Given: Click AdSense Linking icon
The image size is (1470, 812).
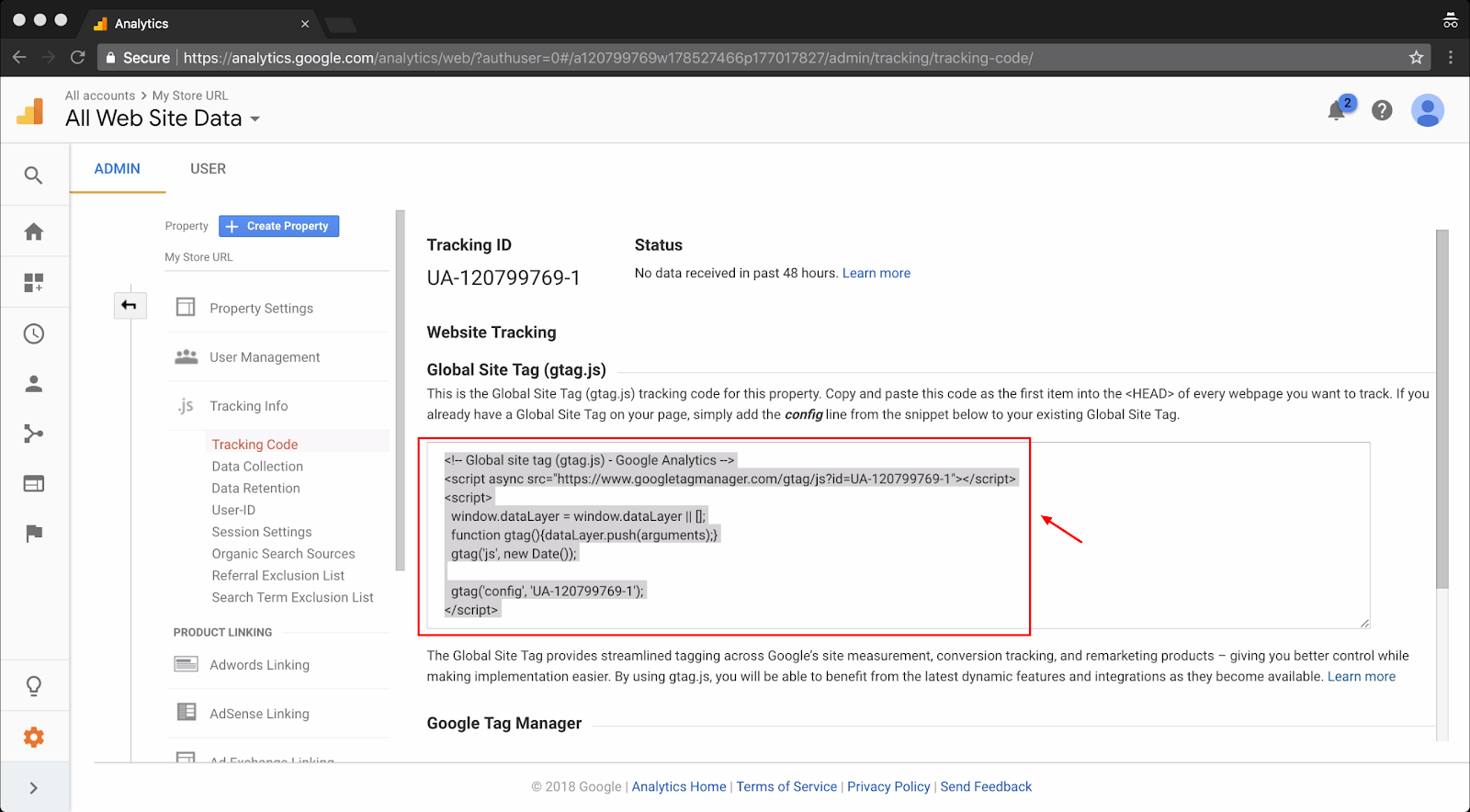Looking at the screenshot, I should coord(187,712).
